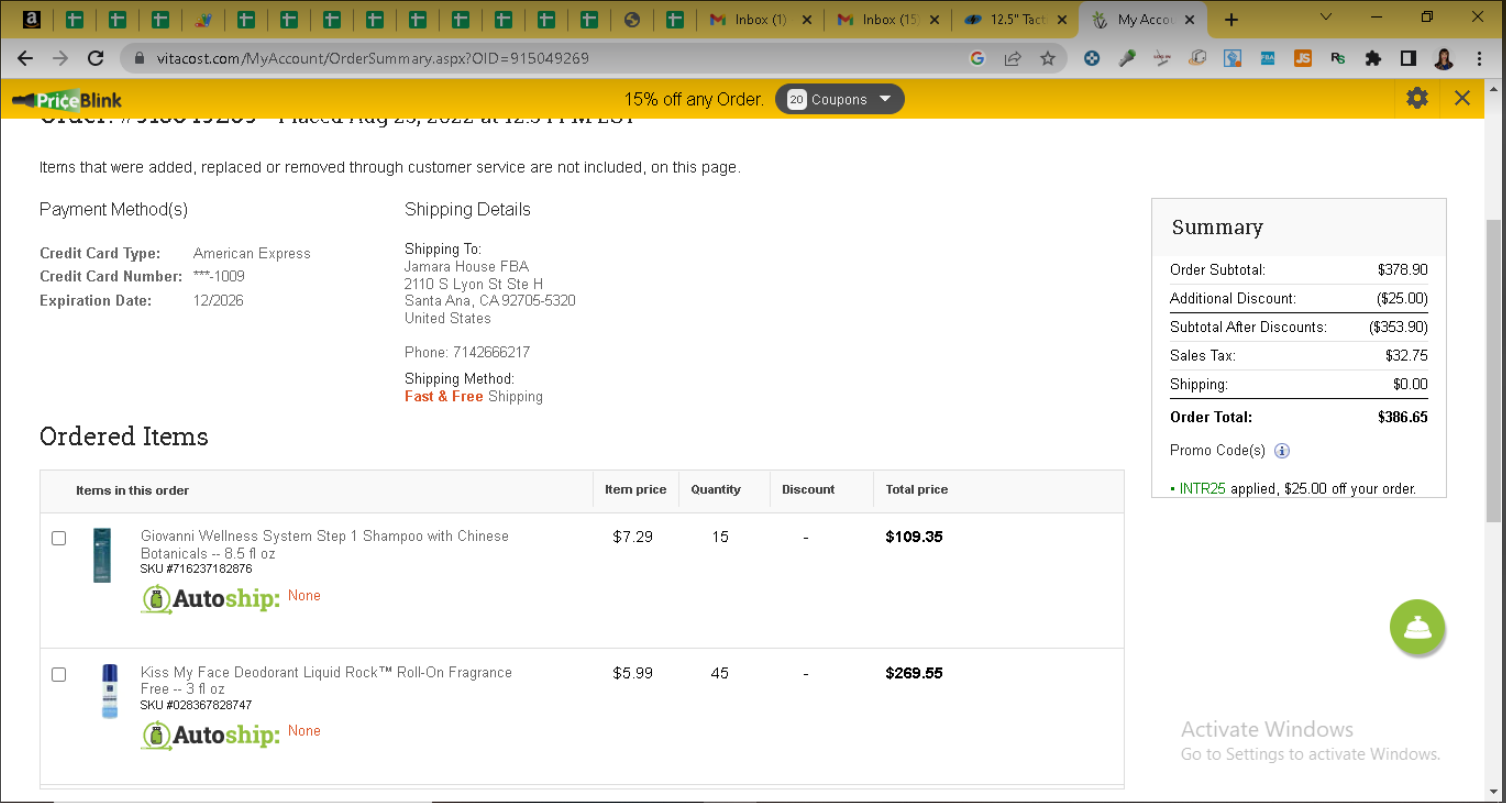Open the share page icon in the address bar
The image size is (1506, 803).
(1013, 59)
